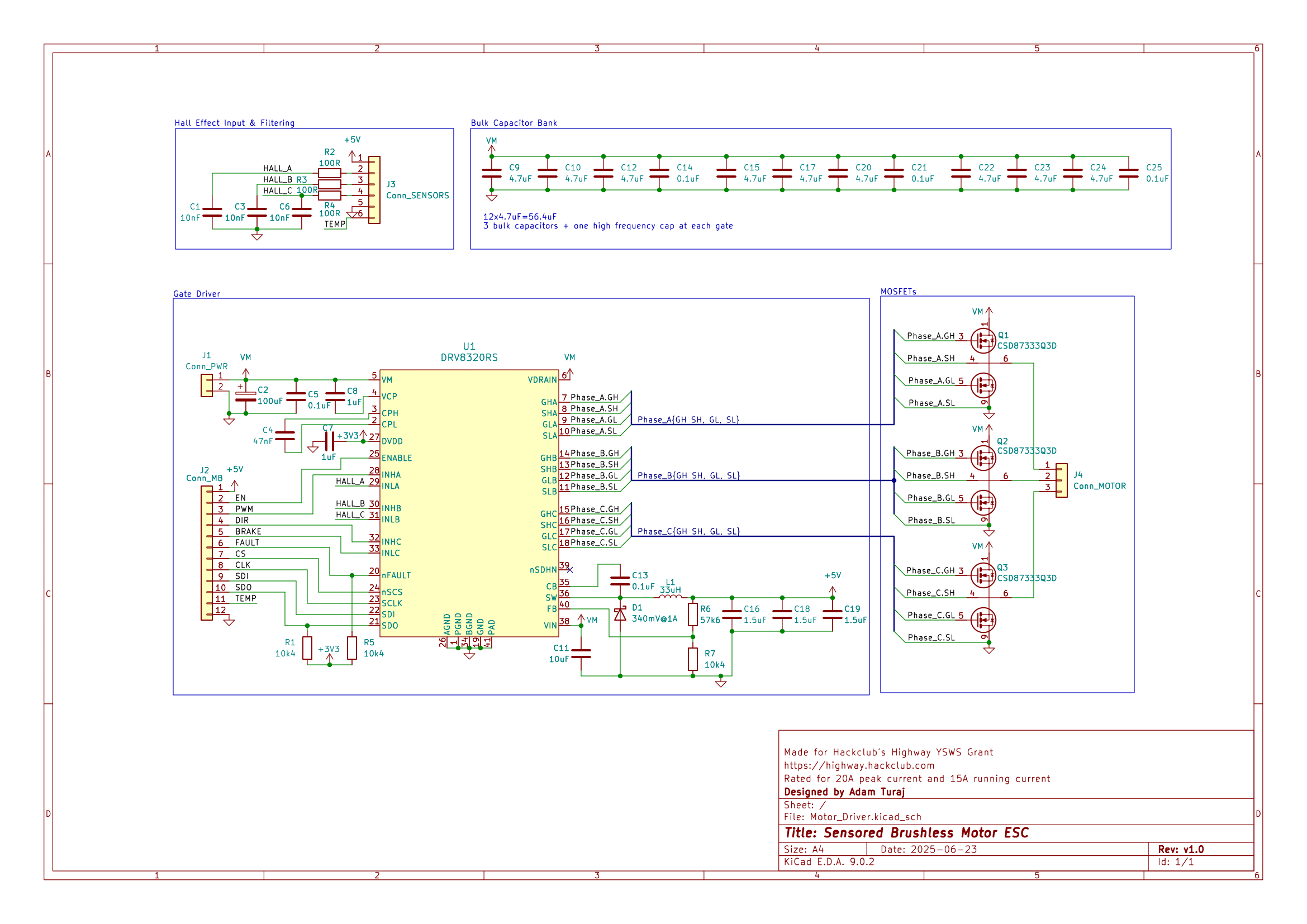
Task: Select the 'Date: 2025-06-23' field
Action: tap(929, 850)
